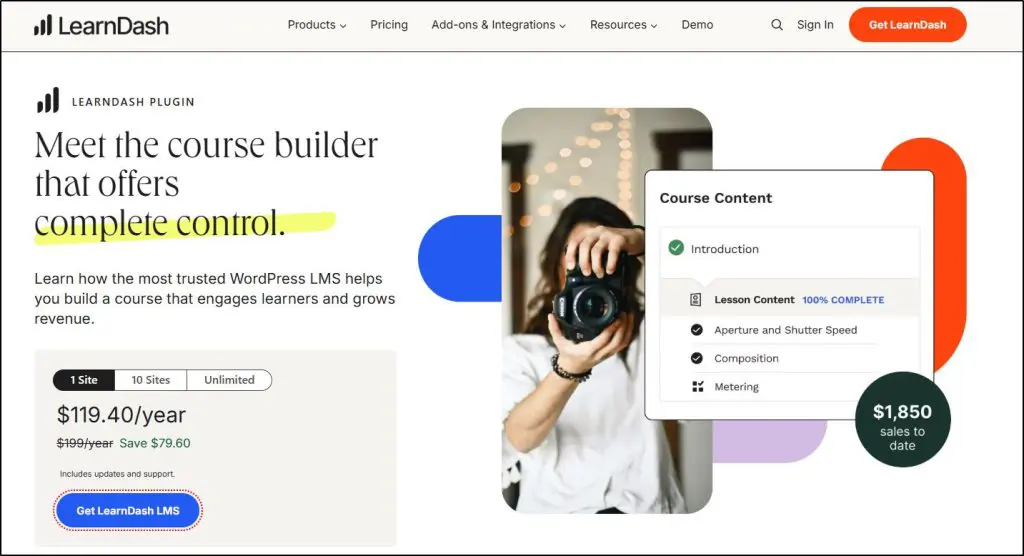Click the Composition completed check icon
Viewport: 1024px width, 556px height.
tap(697, 358)
